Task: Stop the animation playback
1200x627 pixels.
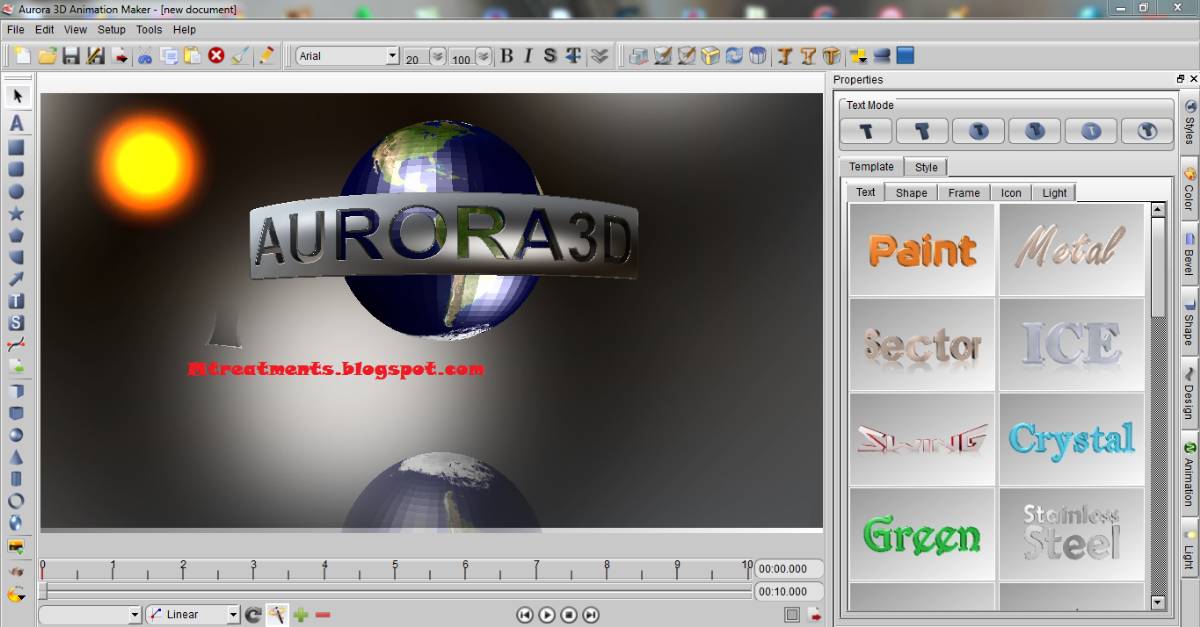Action: tap(569, 615)
